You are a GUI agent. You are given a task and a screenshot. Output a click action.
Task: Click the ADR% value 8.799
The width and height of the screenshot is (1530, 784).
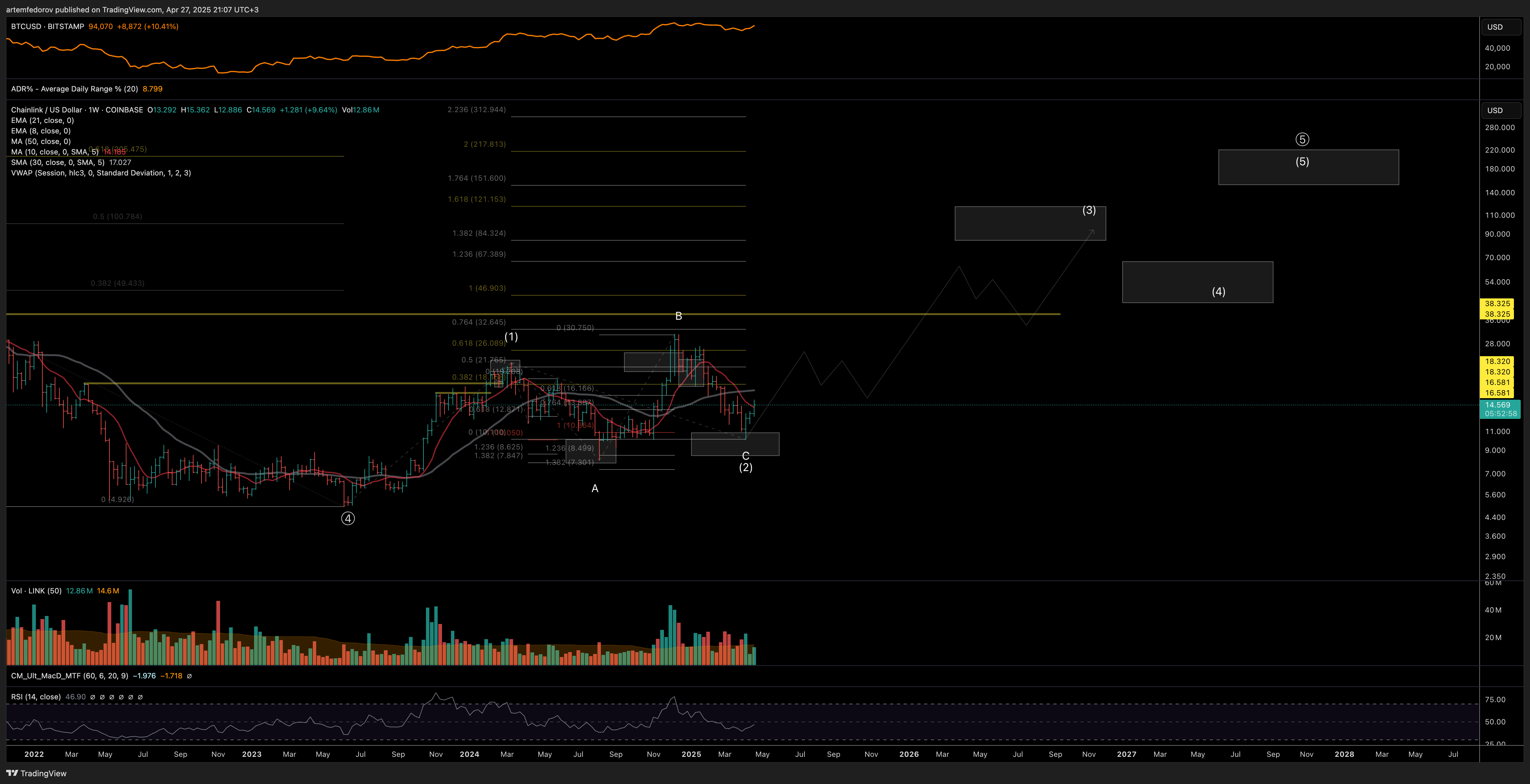click(153, 89)
